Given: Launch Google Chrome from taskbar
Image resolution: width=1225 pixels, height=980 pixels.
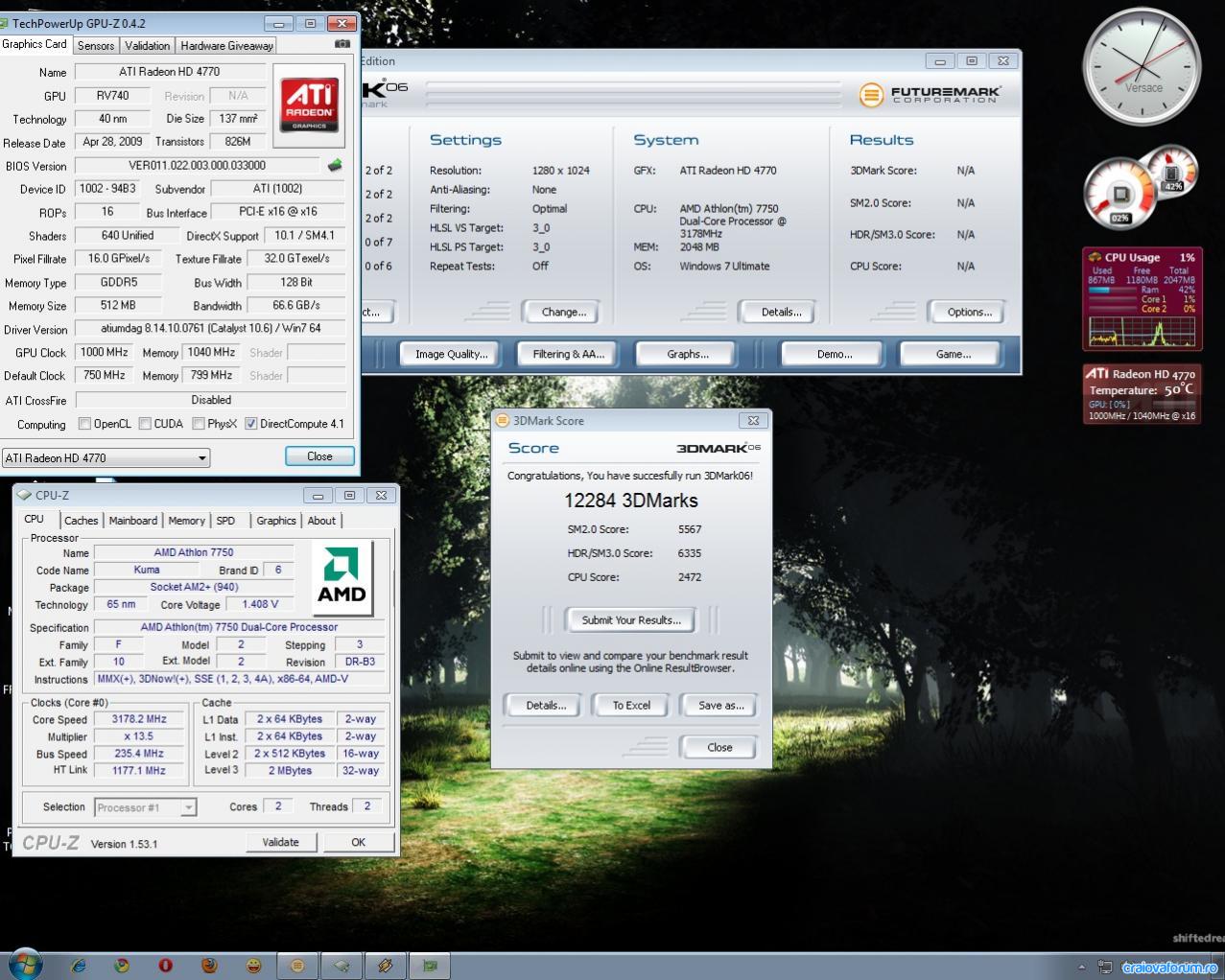Looking at the screenshot, I should (122, 965).
